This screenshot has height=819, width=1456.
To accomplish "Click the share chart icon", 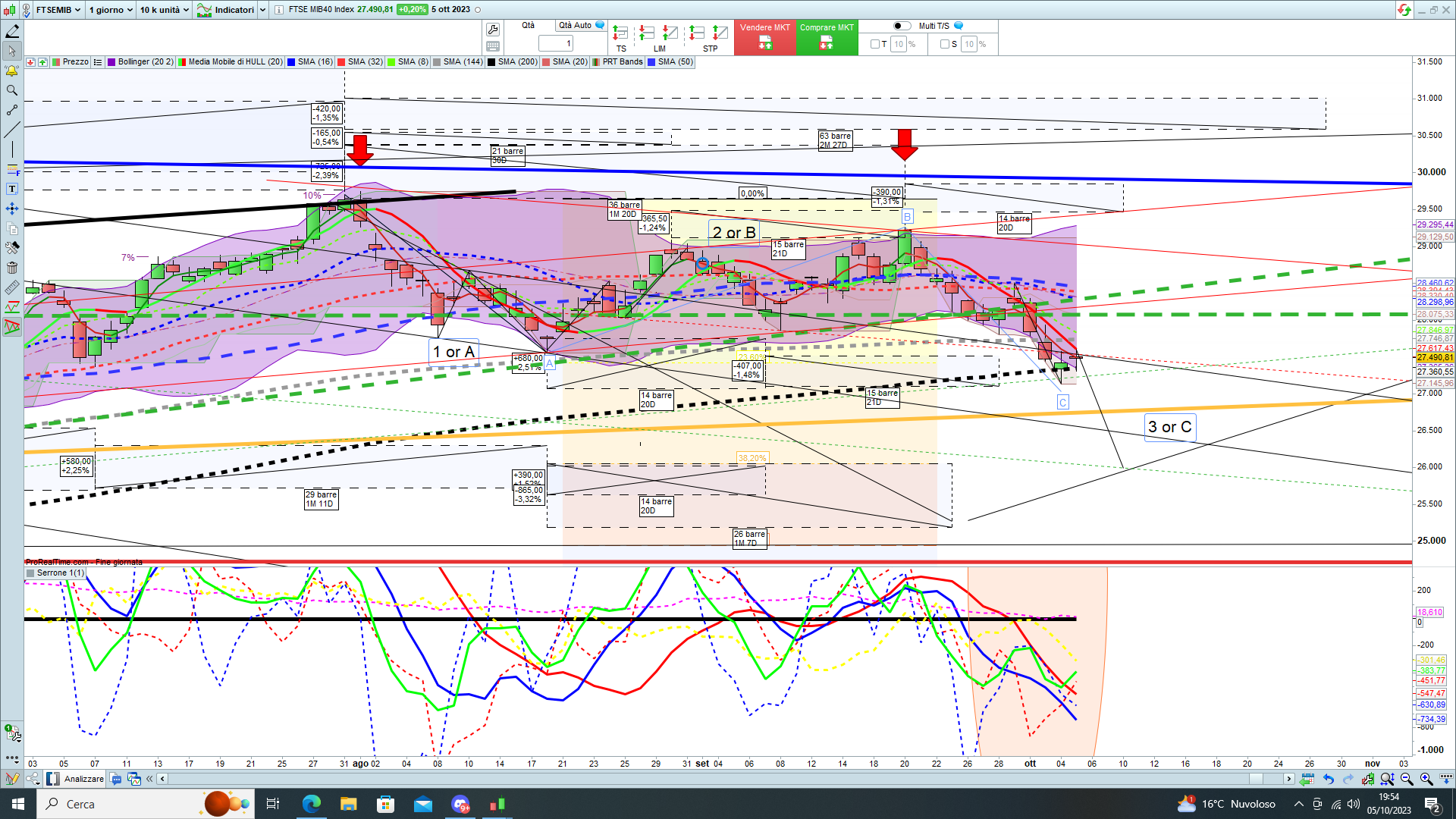I will 33,779.
